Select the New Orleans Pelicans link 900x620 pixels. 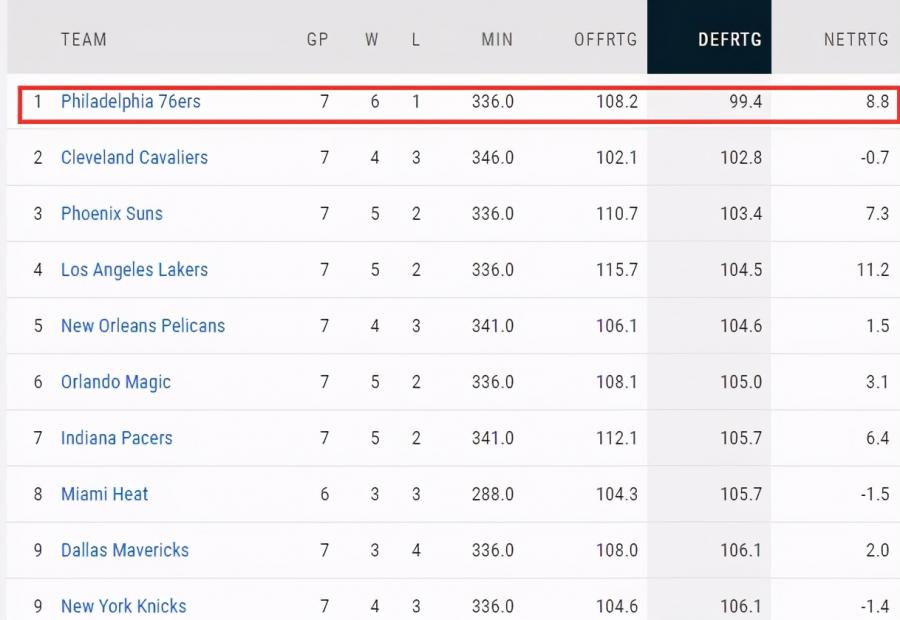143,325
